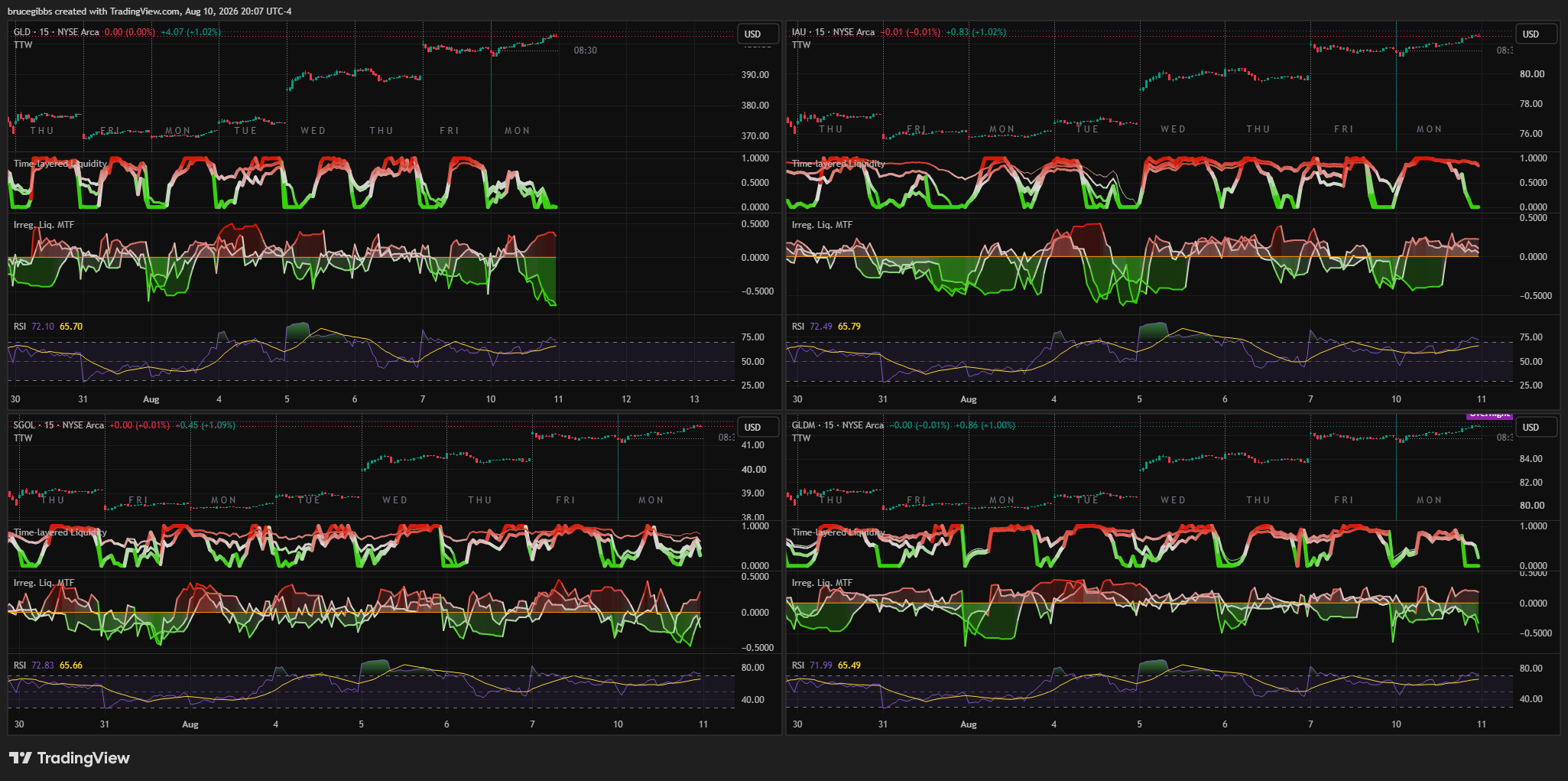Click the "+0.45 (+1.09%)" change on SGOL

[205, 425]
